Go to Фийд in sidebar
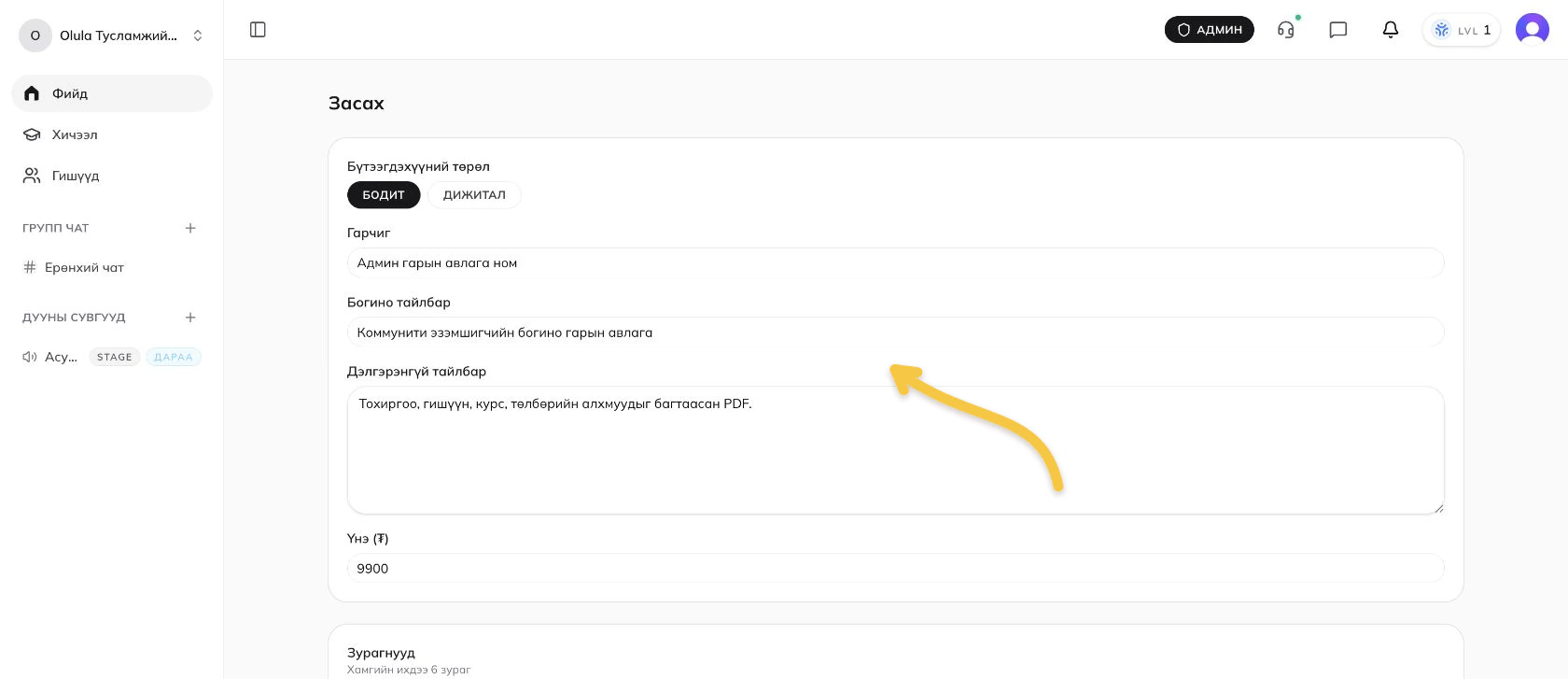This screenshot has height=679, width=1568. pyautogui.click(x=112, y=93)
